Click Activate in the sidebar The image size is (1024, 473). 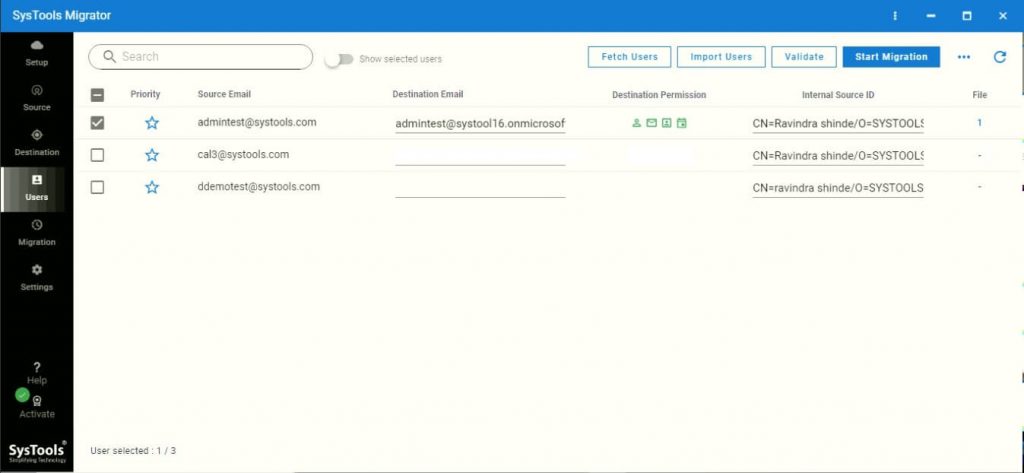(x=37, y=408)
